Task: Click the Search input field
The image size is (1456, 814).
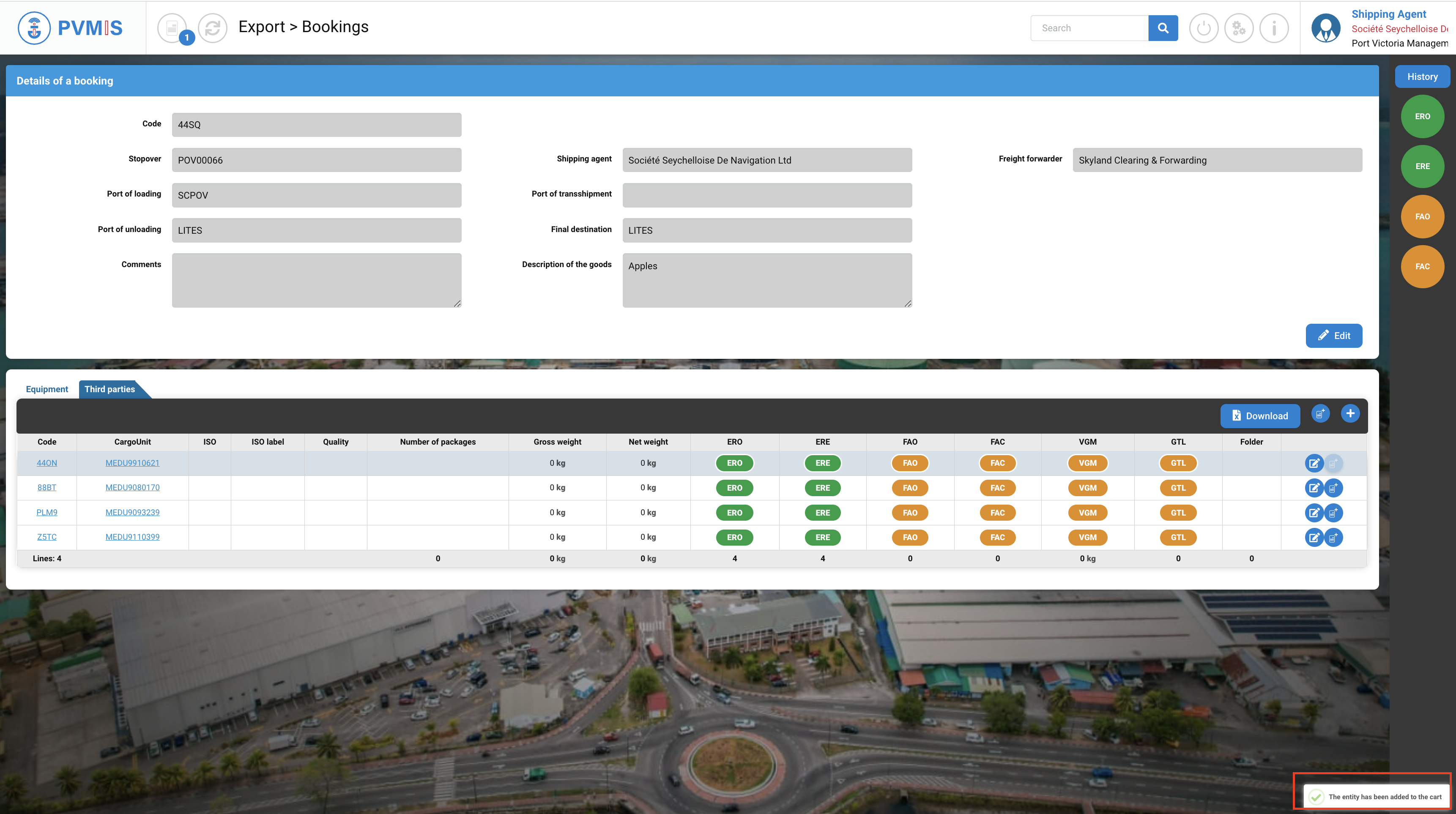Action: tap(1089, 27)
